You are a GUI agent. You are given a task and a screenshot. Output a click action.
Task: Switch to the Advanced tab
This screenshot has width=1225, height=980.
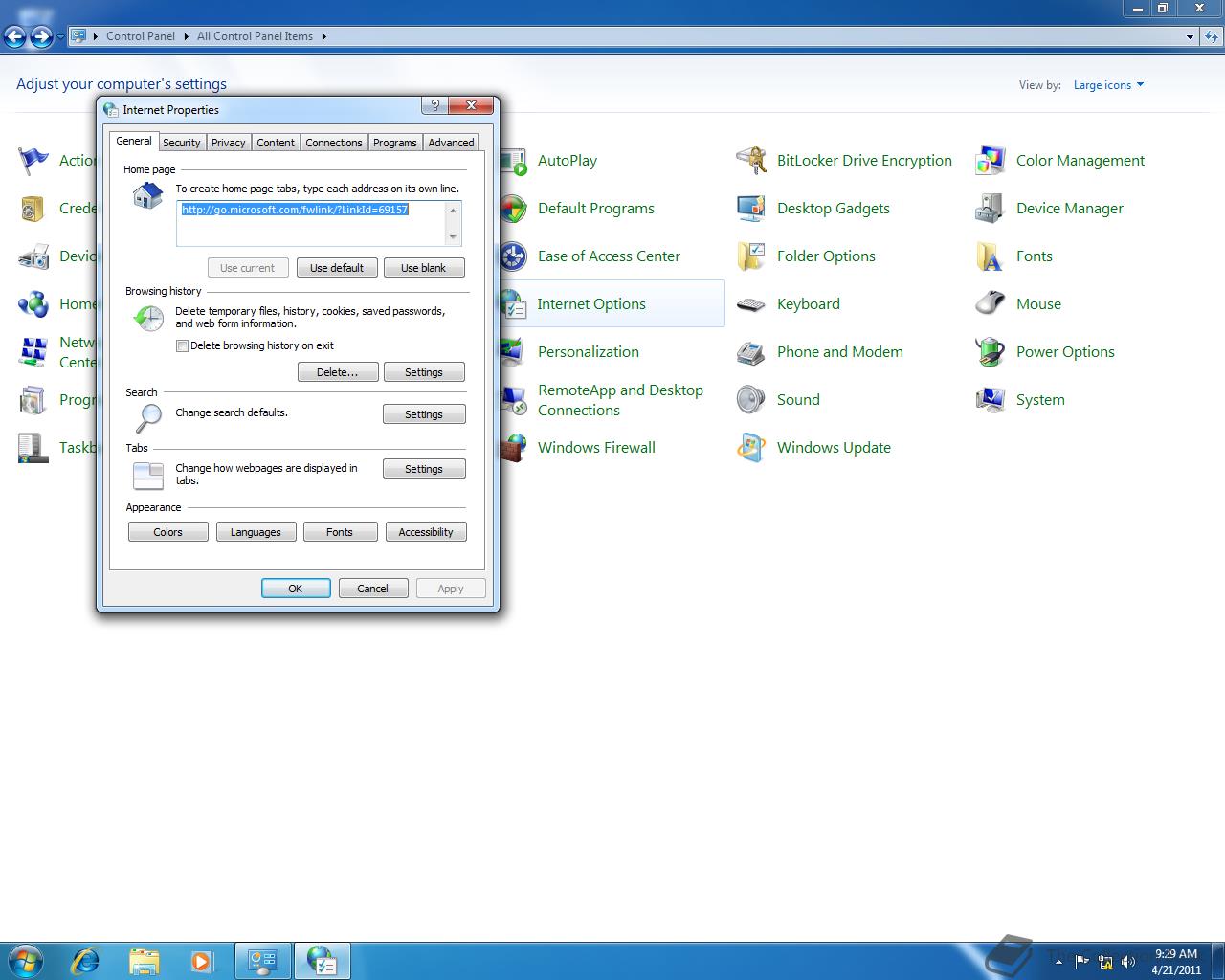pos(451,143)
